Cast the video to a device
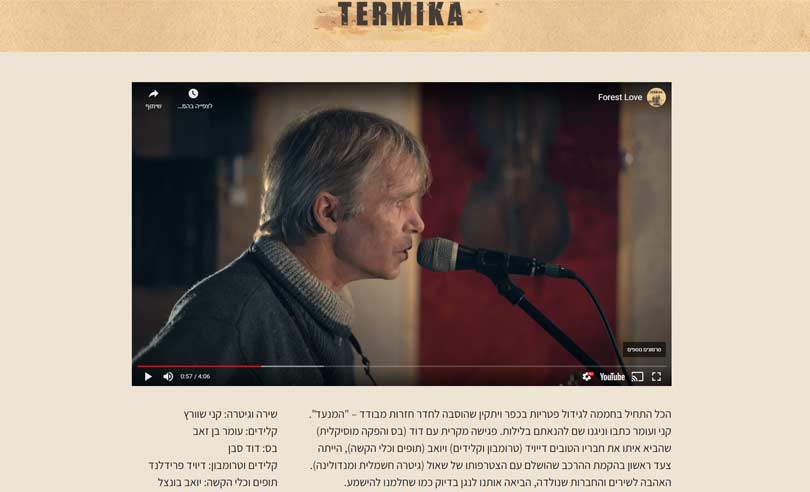 coord(637,377)
